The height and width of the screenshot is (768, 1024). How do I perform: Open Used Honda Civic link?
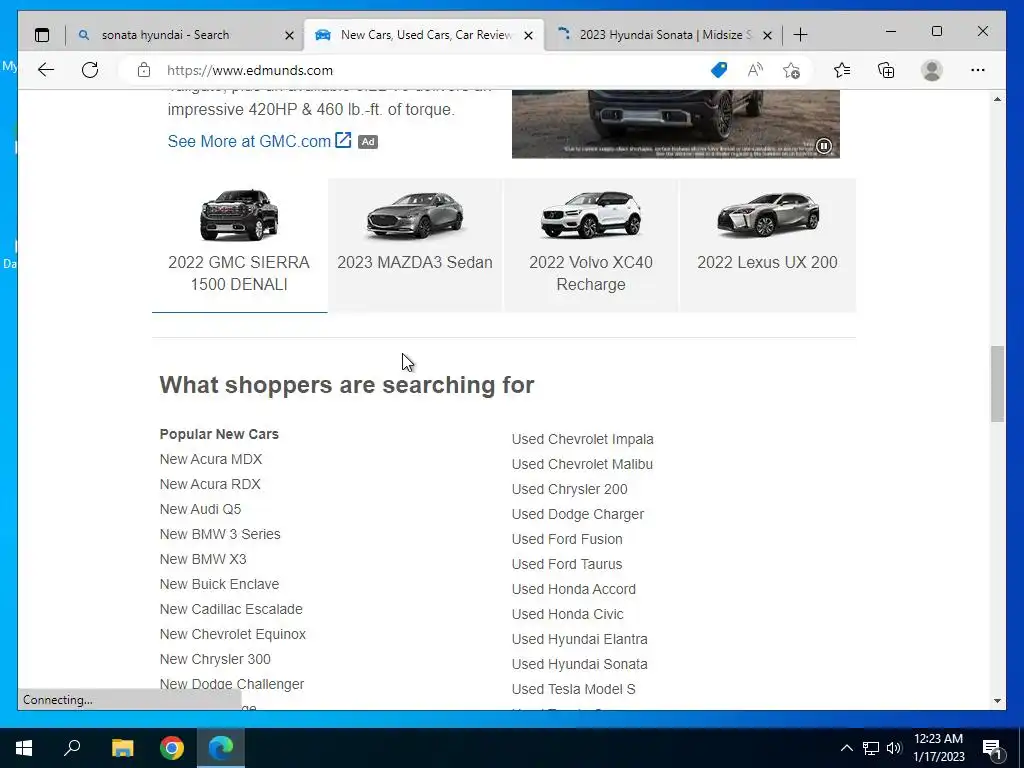point(568,614)
